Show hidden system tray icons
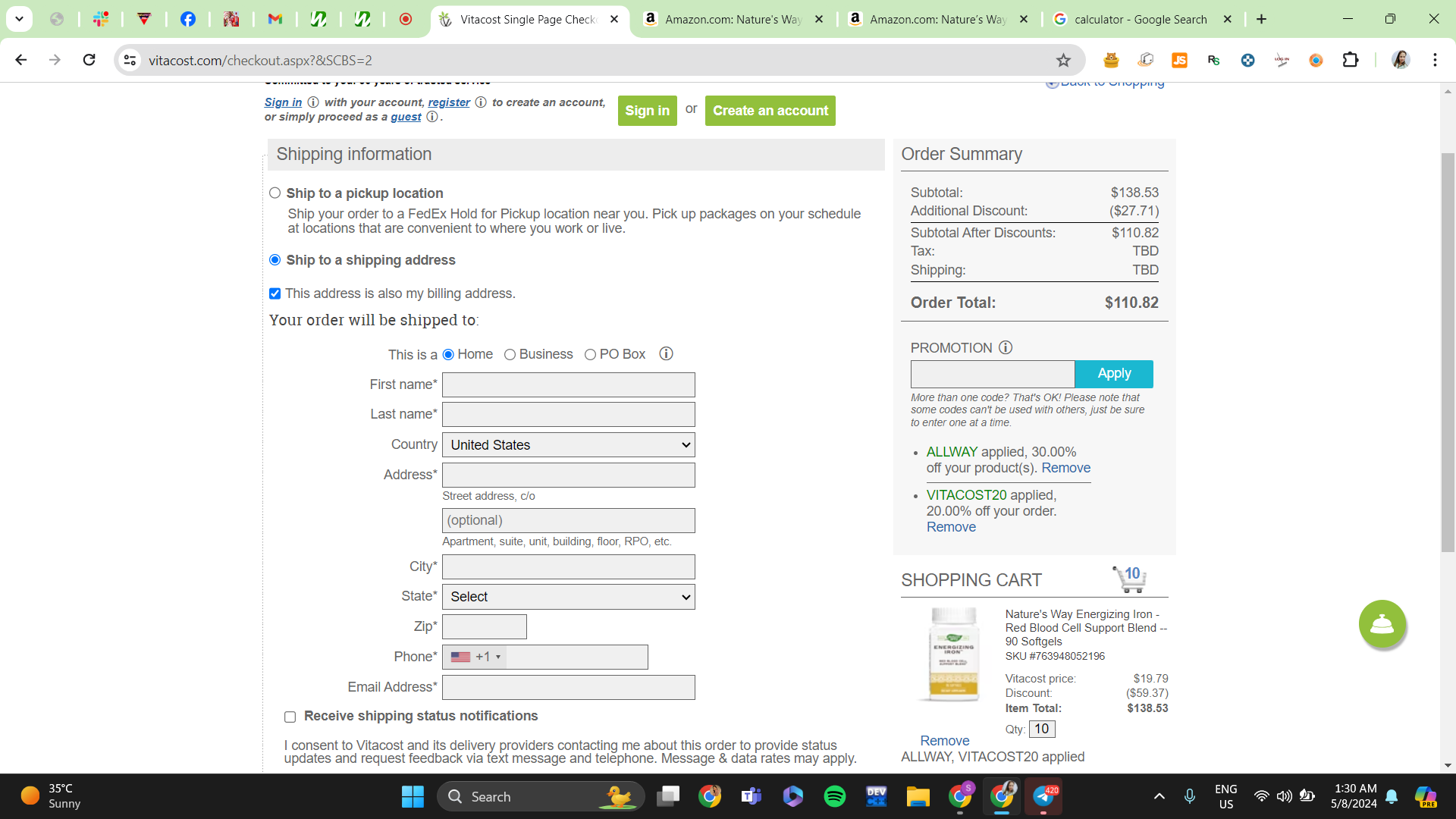This screenshot has width=1456, height=819. (1159, 796)
